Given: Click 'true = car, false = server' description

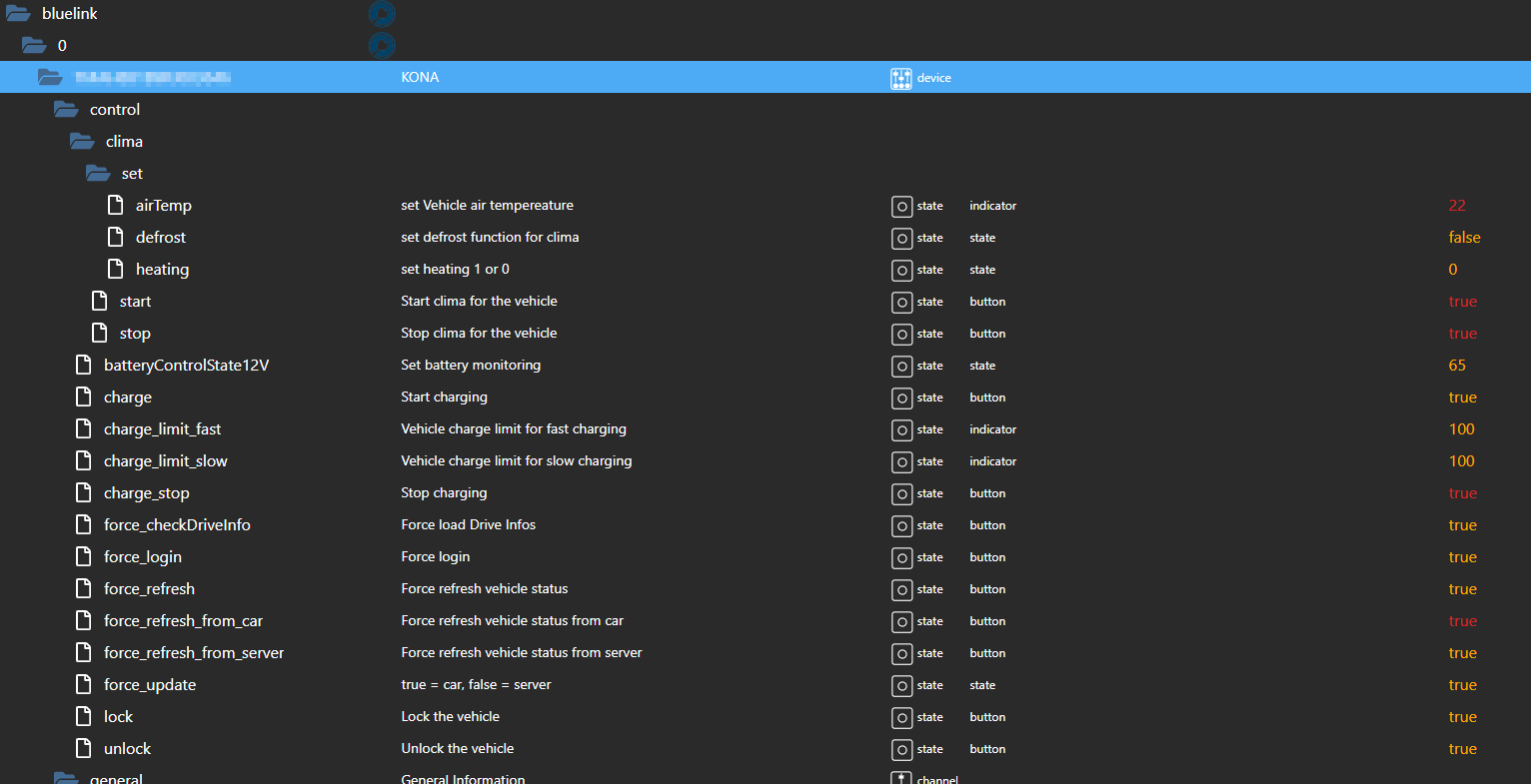Looking at the screenshot, I should pos(476,684).
